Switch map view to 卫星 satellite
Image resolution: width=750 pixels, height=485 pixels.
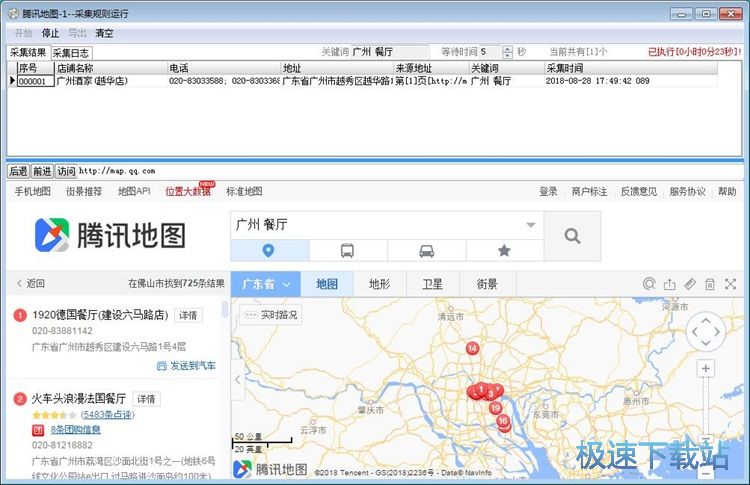[432, 284]
